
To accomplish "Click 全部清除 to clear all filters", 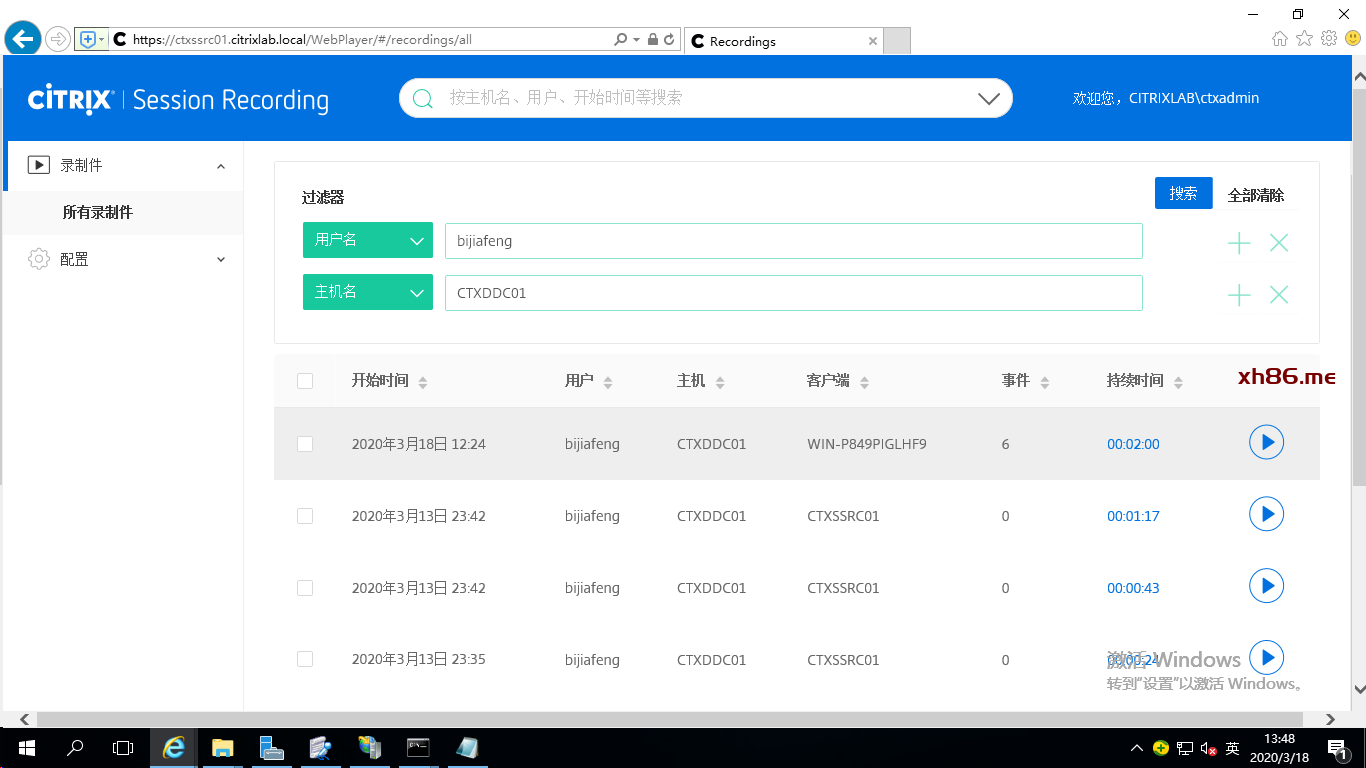I will [1255, 195].
